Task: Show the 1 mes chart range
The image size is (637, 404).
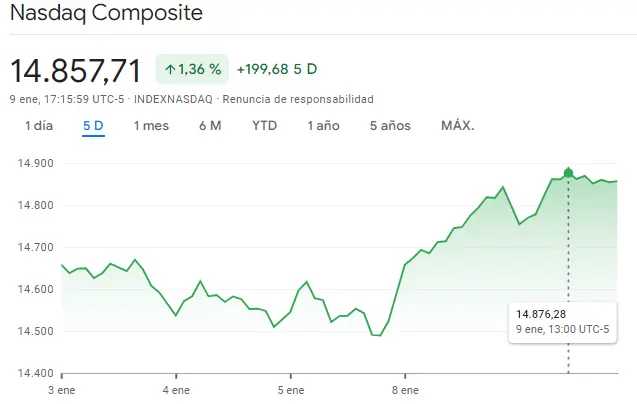Action: [151, 125]
